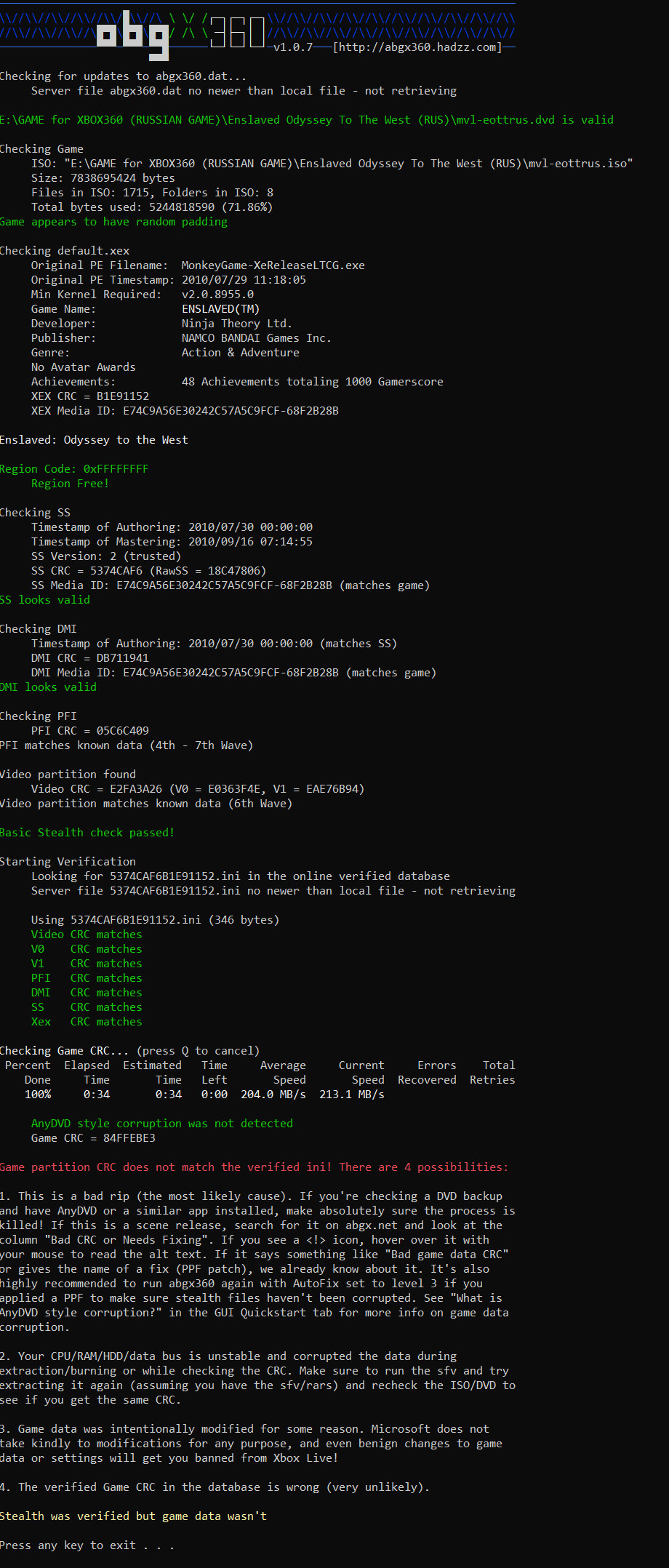
Task: Click average speed 204.0 MB/s
Action: [273, 1095]
